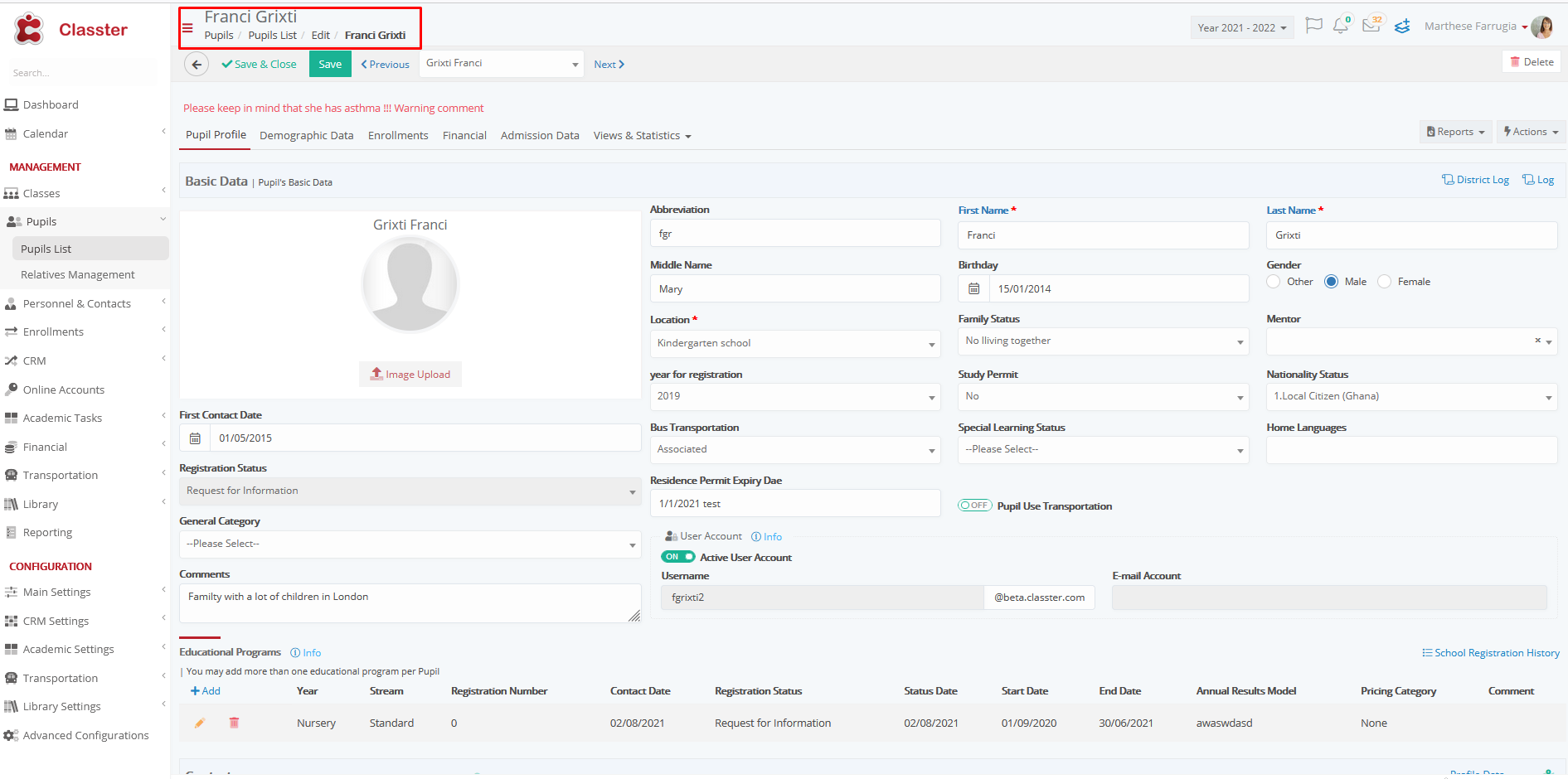The height and width of the screenshot is (779, 1568).
Task: Click the Pupils List breadcrumb link
Action: click(272, 35)
